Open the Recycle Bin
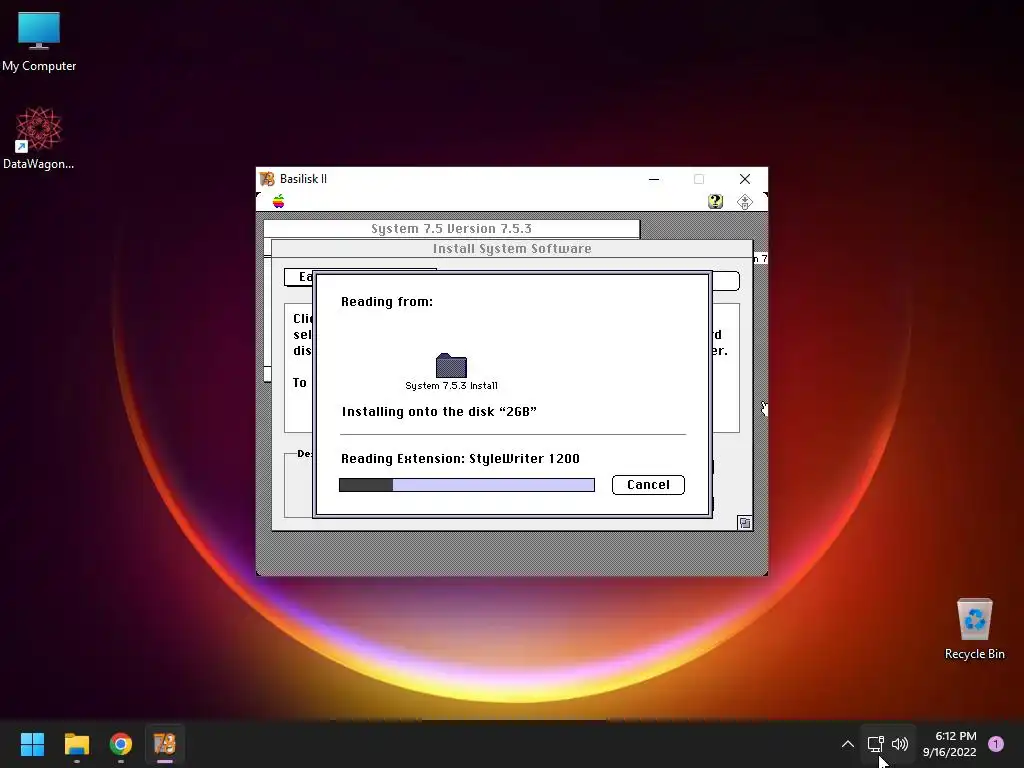 point(974,629)
